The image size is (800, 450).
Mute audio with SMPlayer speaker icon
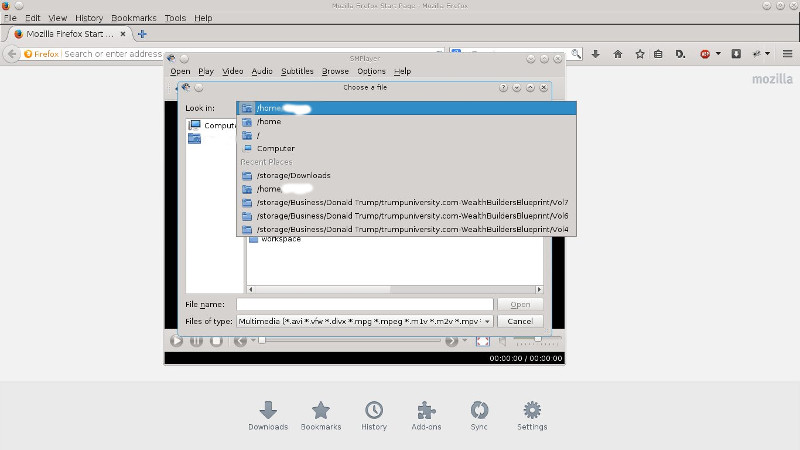(503, 341)
